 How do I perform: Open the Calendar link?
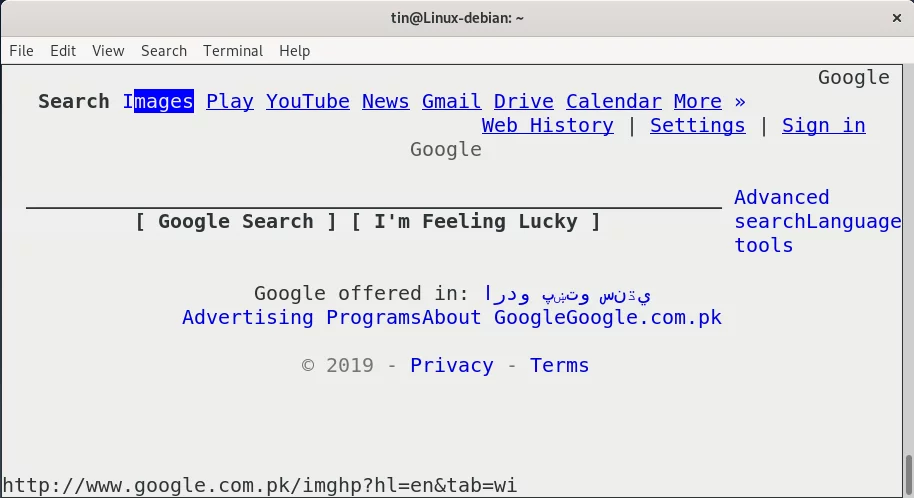614,101
